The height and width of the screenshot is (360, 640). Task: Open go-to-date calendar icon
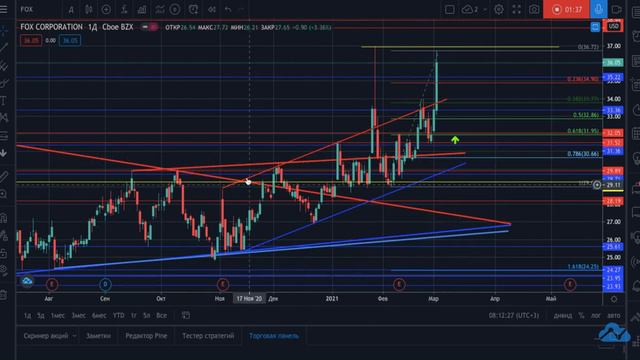point(186,315)
